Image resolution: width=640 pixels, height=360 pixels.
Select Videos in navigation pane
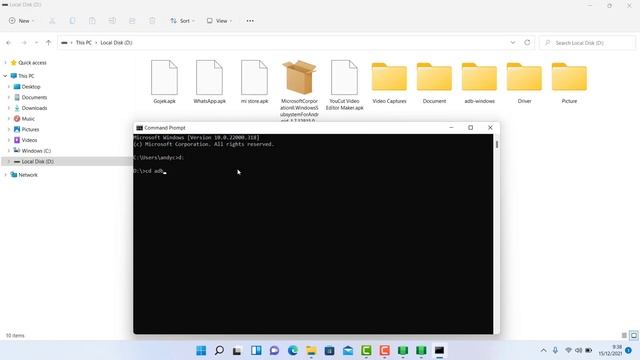[x=29, y=140]
